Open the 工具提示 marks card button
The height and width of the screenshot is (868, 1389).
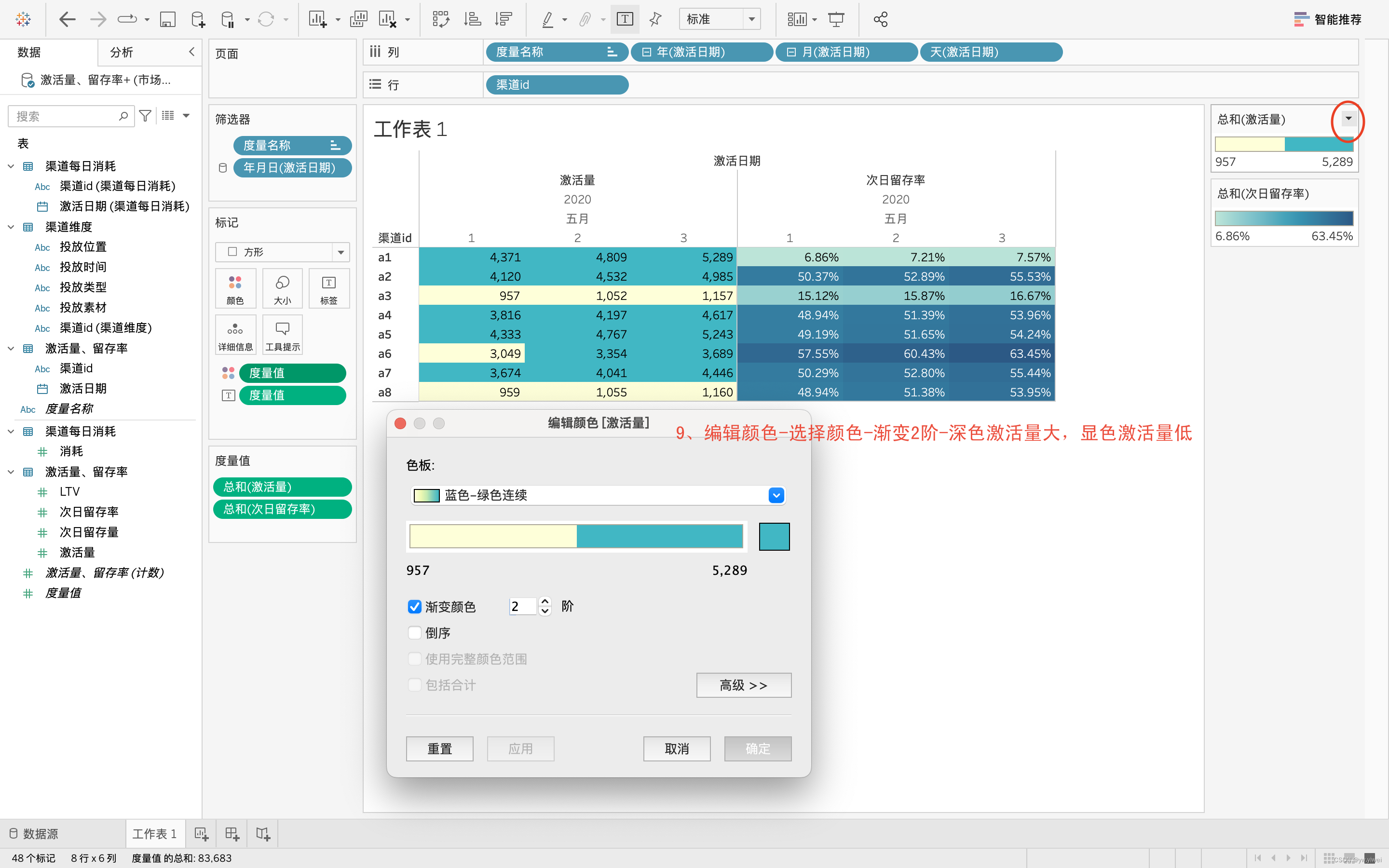pos(283,335)
